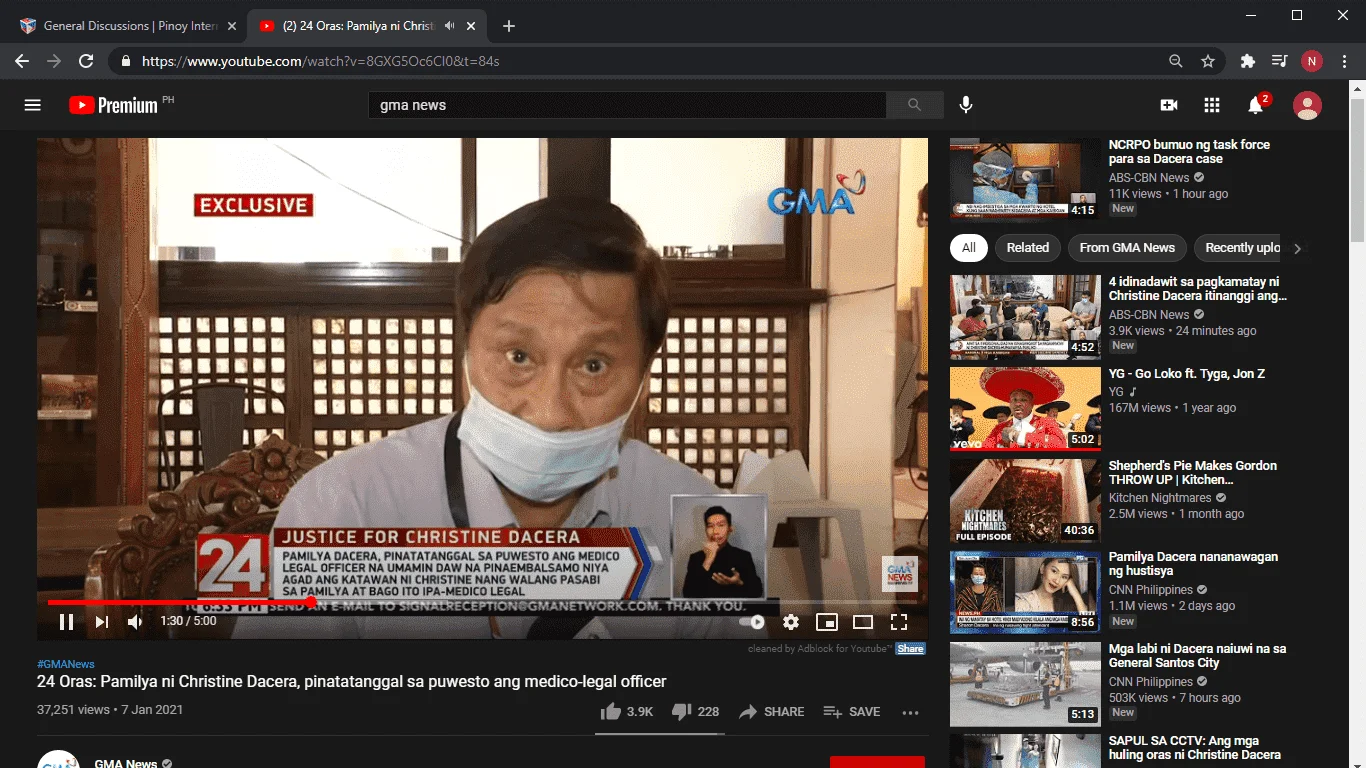The image size is (1366, 768).
Task: Click the Adblock Share button
Action: [910, 649]
